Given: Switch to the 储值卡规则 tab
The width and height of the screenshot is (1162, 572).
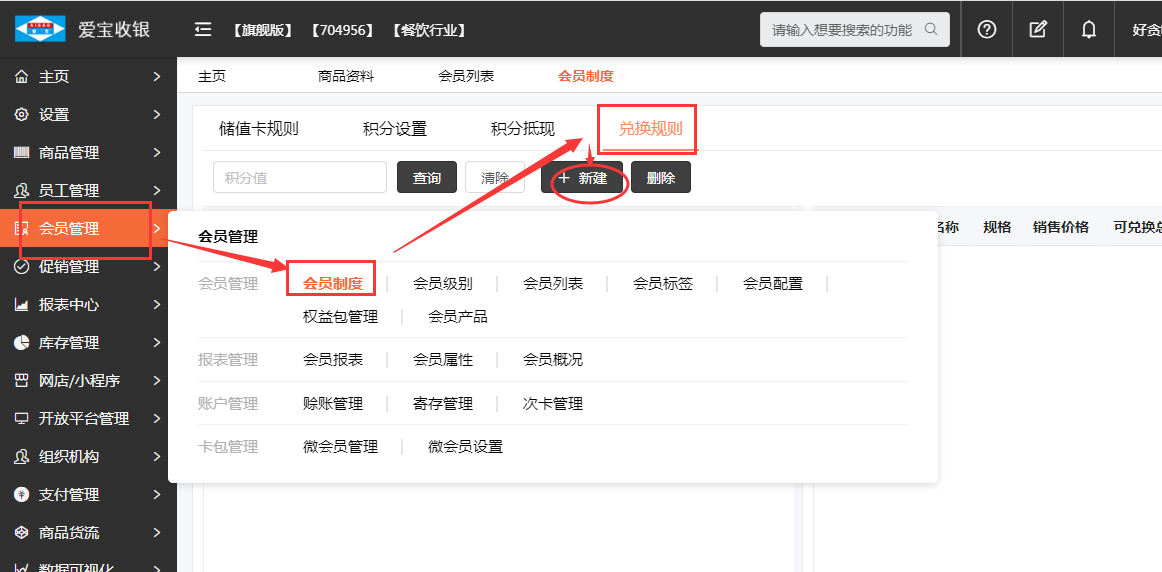Looking at the screenshot, I should [259, 129].
